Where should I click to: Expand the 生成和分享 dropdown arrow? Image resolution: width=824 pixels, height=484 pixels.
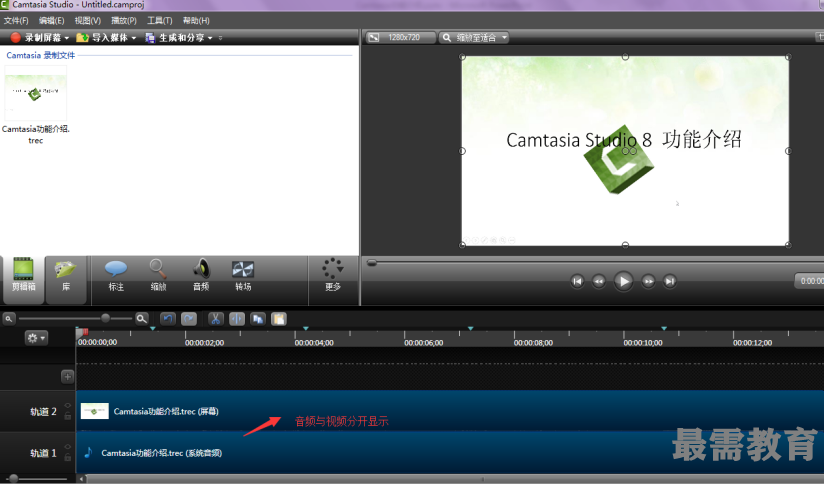pos(210,38)
